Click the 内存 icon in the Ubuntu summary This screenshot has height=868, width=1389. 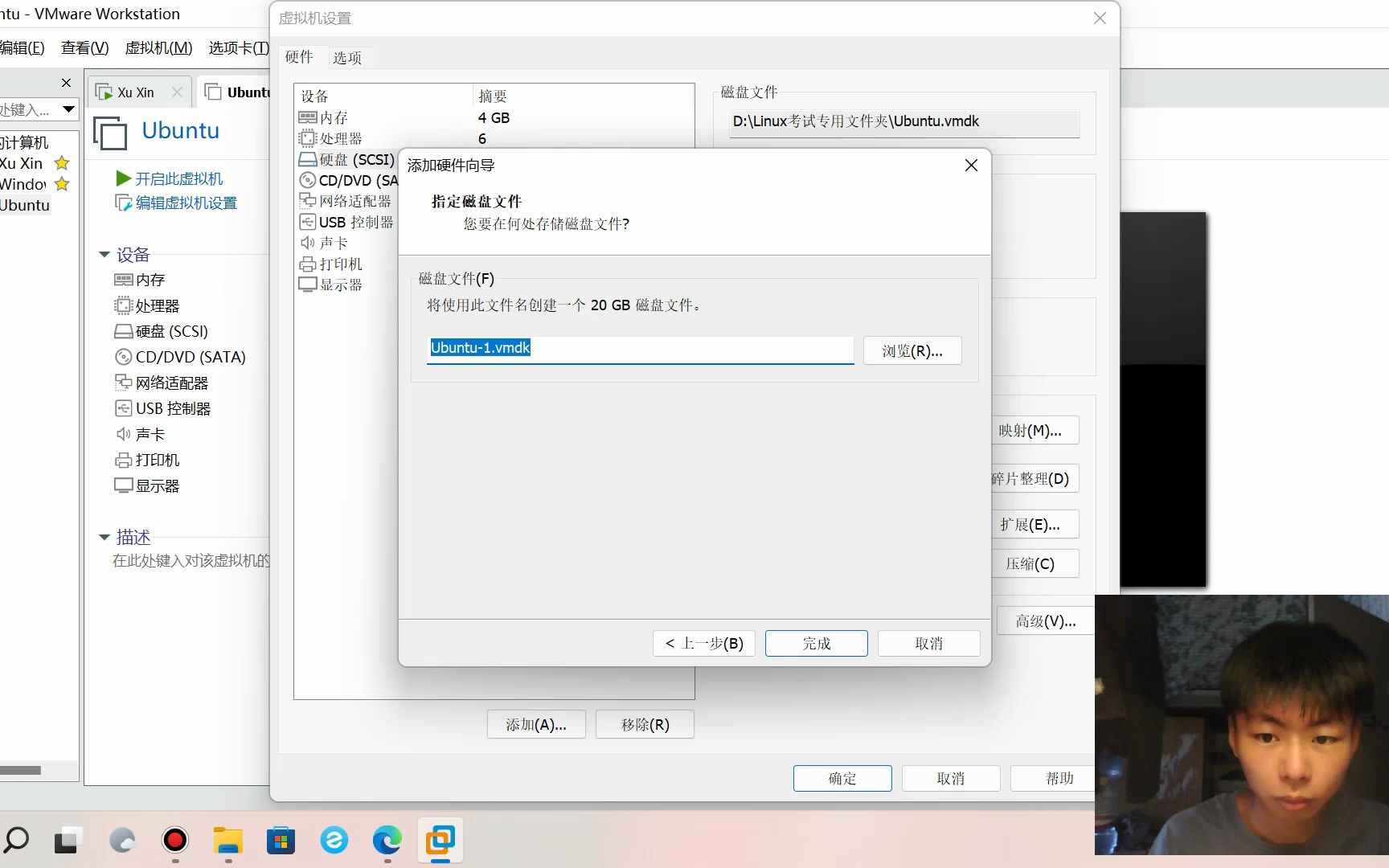[x=123, y=280]
